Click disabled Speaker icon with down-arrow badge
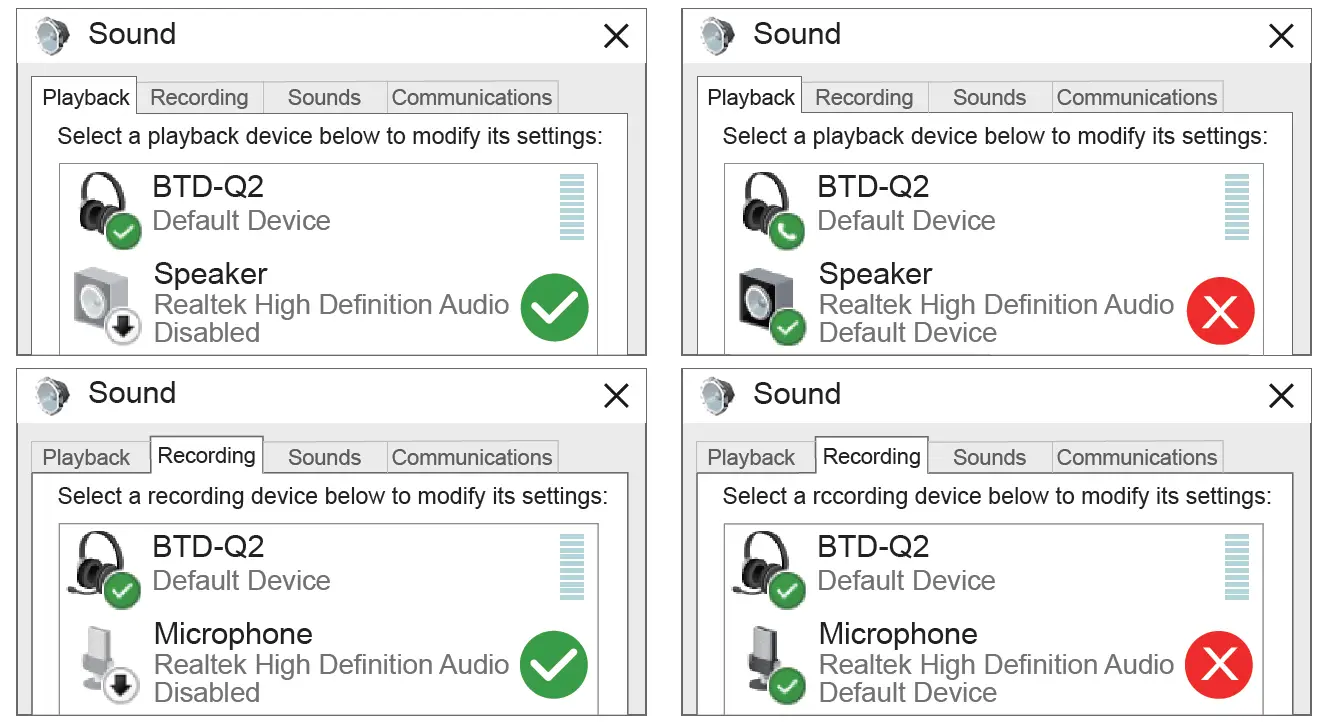 [x=107, y=305]
